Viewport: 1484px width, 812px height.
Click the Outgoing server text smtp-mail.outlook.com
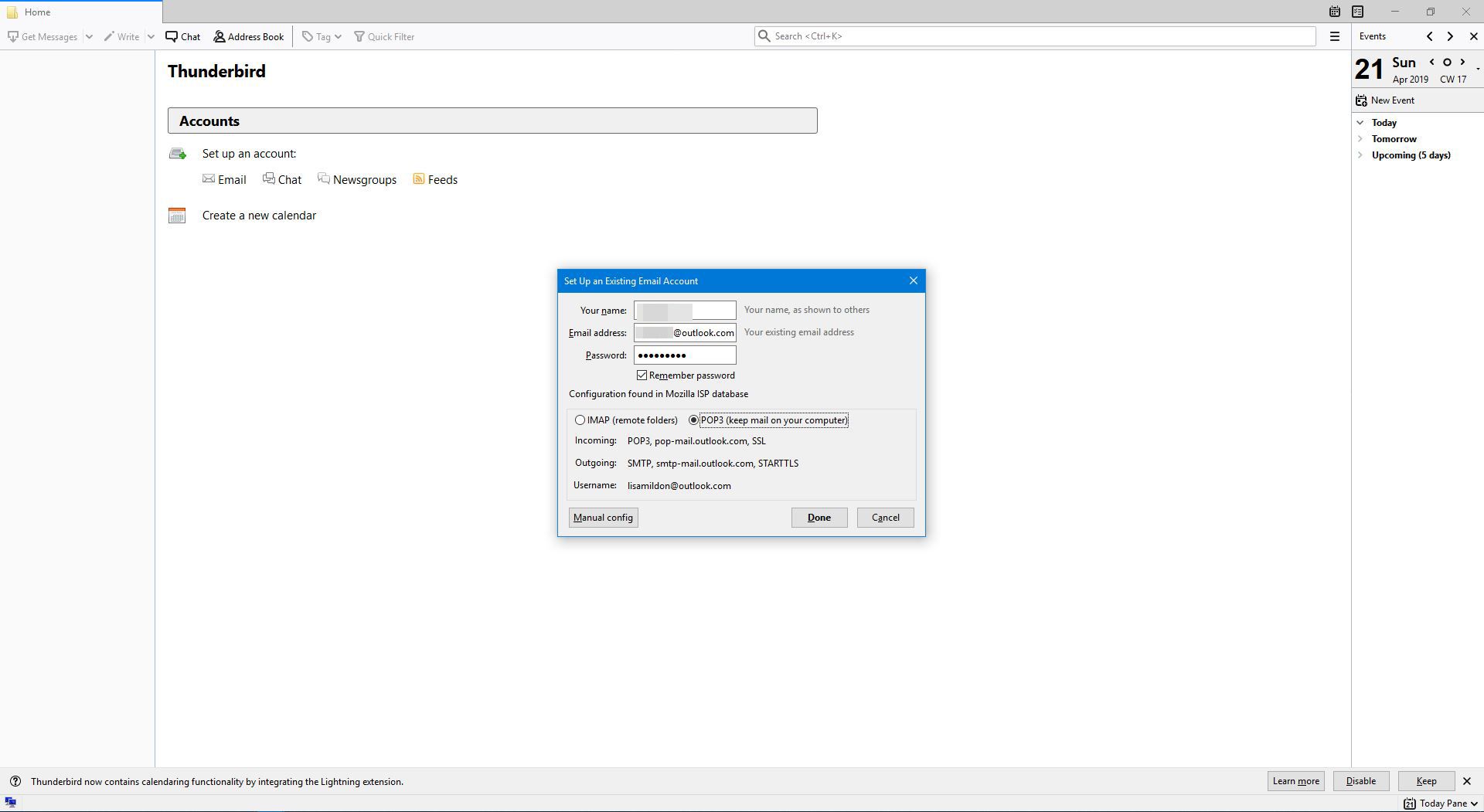click(x=704, y=464)
